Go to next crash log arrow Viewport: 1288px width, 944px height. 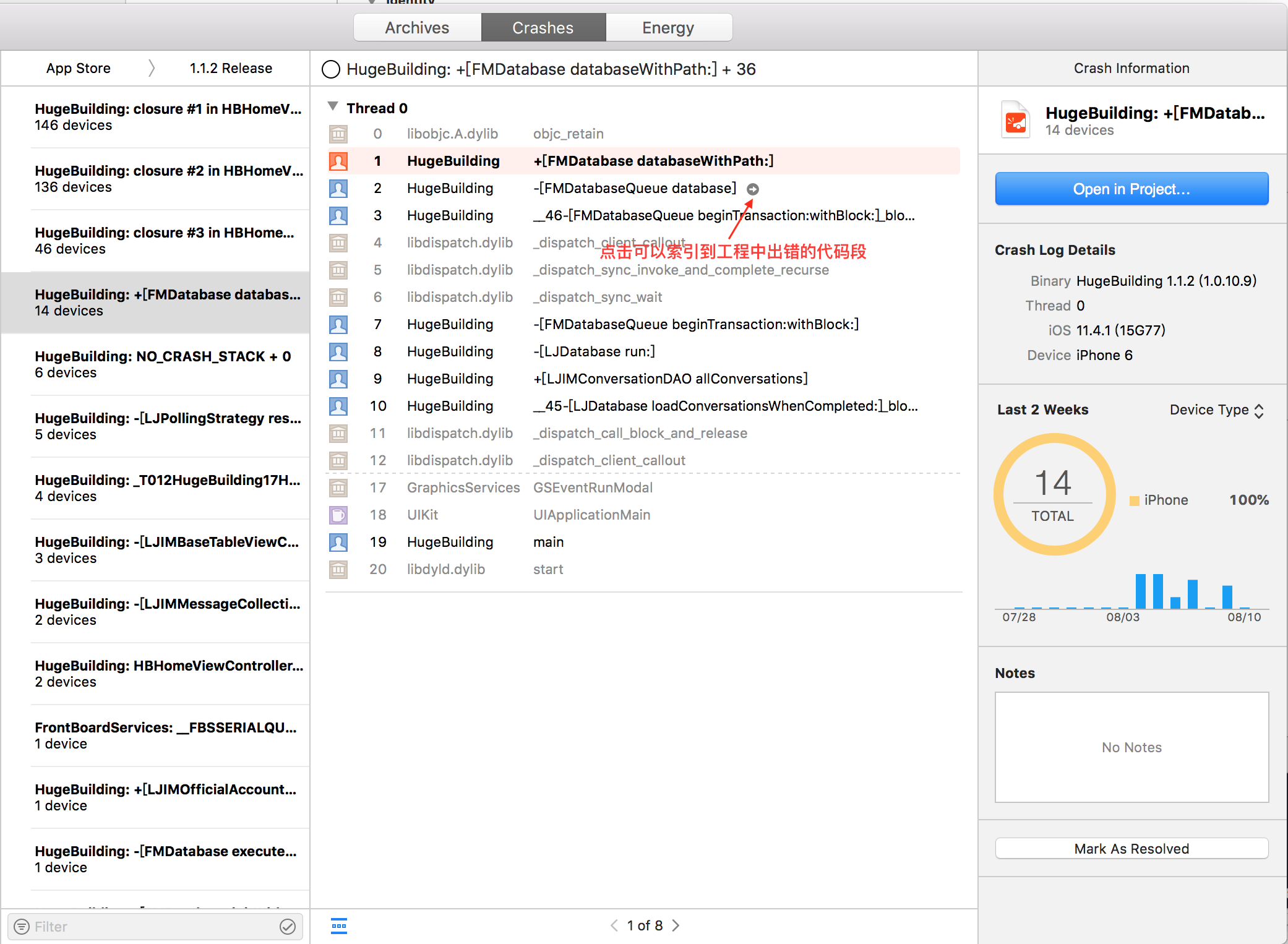[676, 925]
